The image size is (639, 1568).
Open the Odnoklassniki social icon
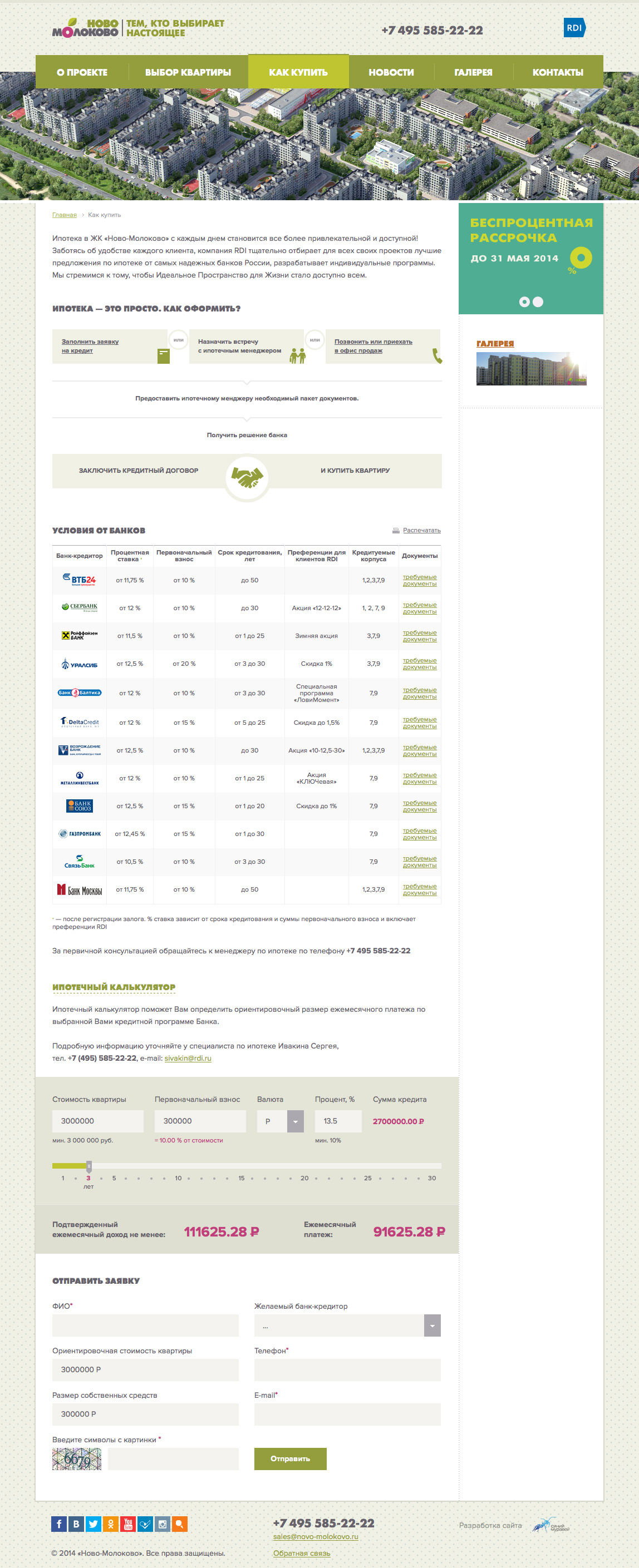pos(111,1524)
